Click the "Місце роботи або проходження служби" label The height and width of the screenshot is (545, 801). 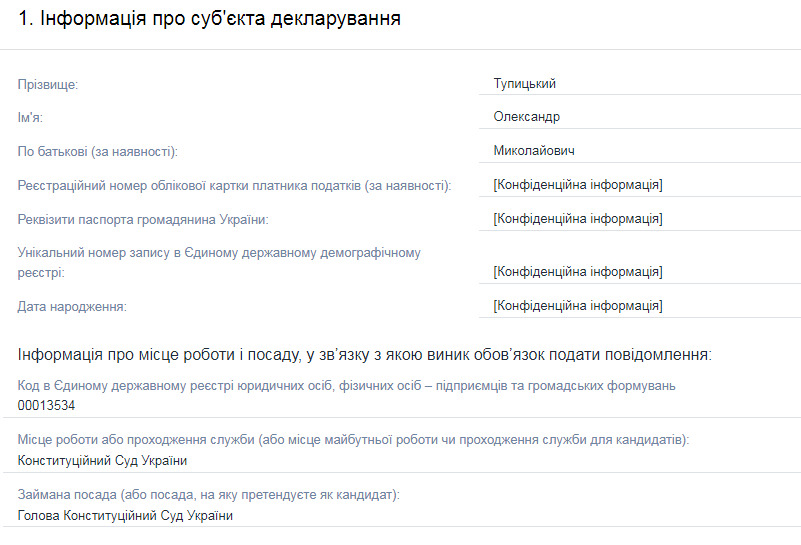click(x=353, y=440)
